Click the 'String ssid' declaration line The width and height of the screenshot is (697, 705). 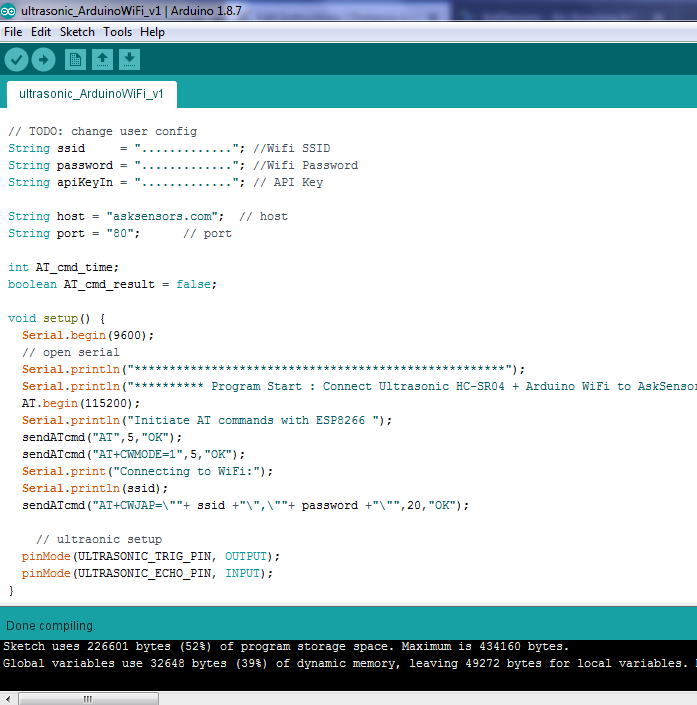pyautogui.click(x=170, y=148)
